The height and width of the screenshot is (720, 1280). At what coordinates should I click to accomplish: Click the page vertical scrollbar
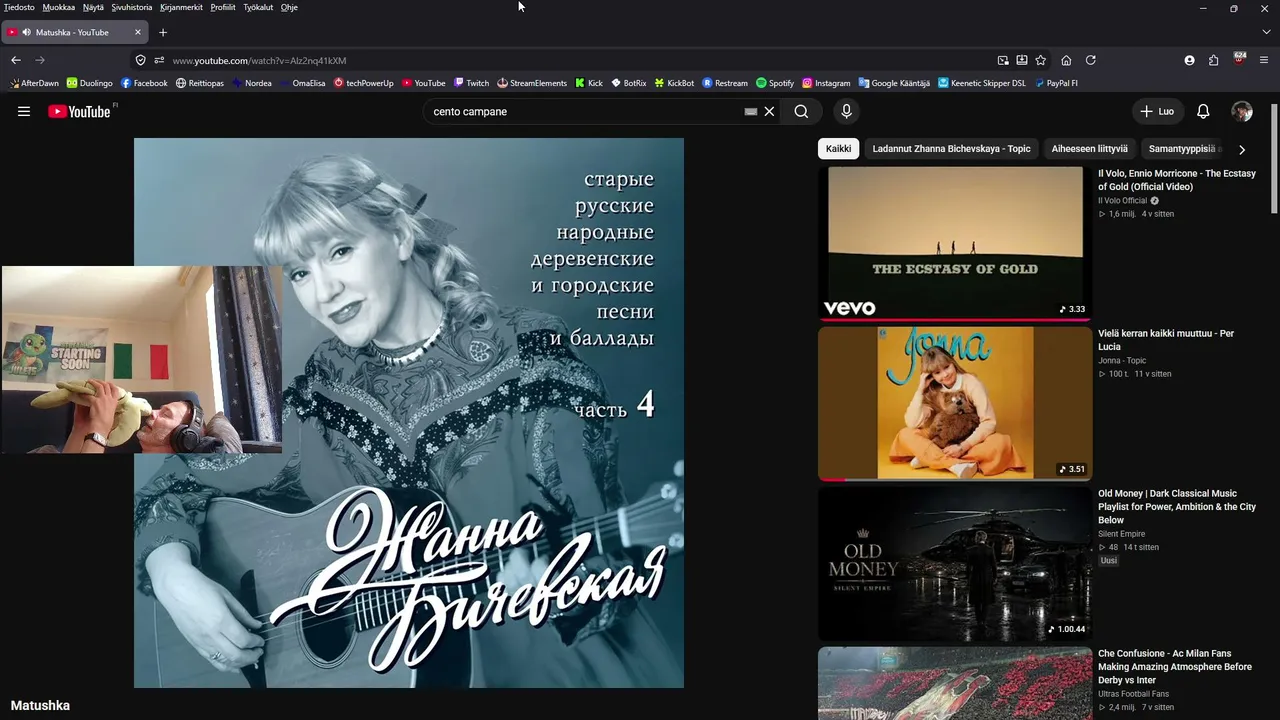pyautogui.click(x=1274, y=158)
